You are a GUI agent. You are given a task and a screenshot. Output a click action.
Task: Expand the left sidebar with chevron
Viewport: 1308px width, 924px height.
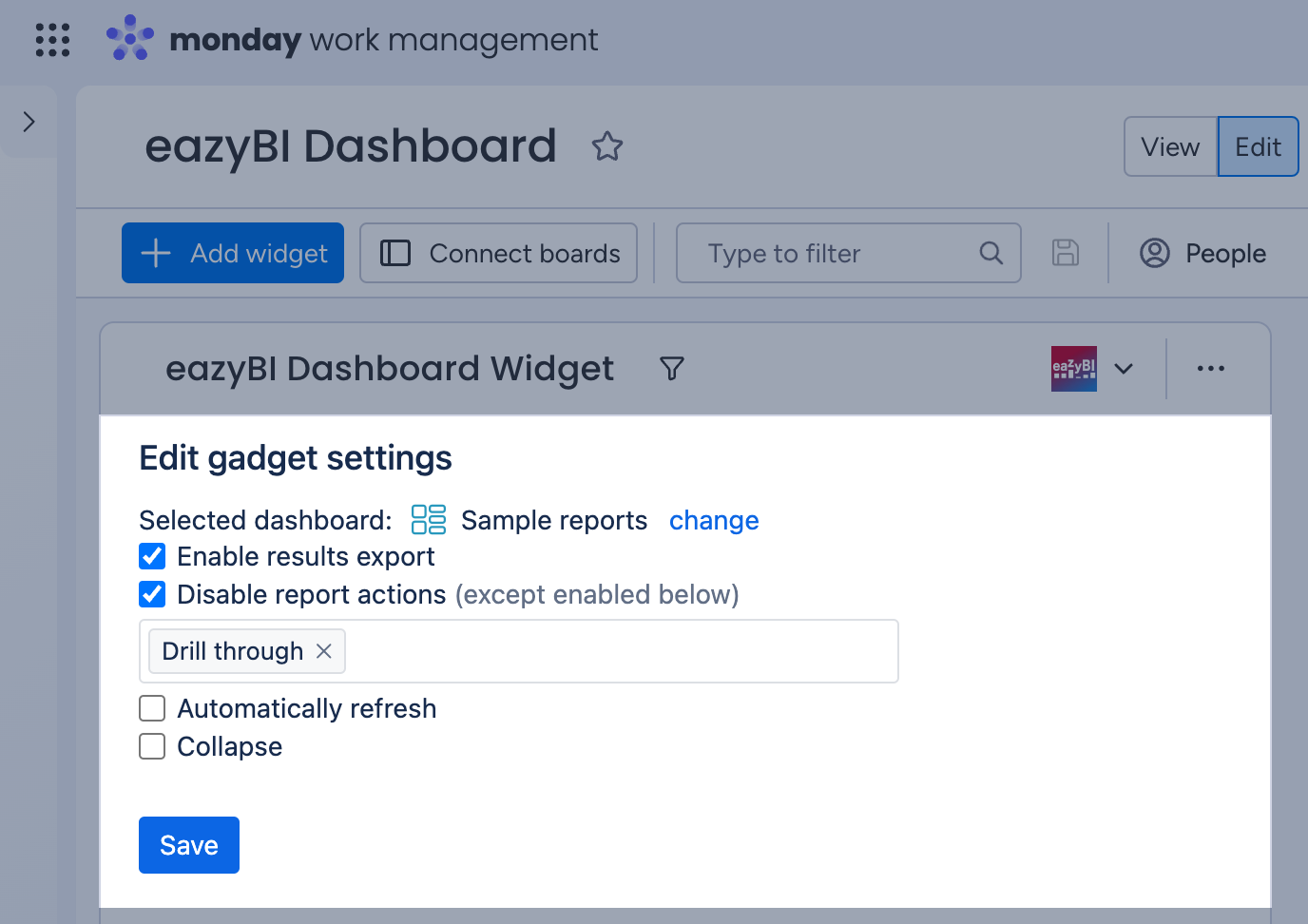(29, 122)
